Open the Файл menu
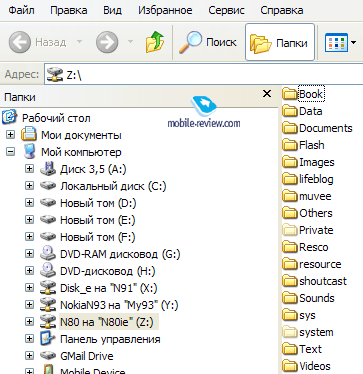The image size is (363, 374). coord(21,10)
